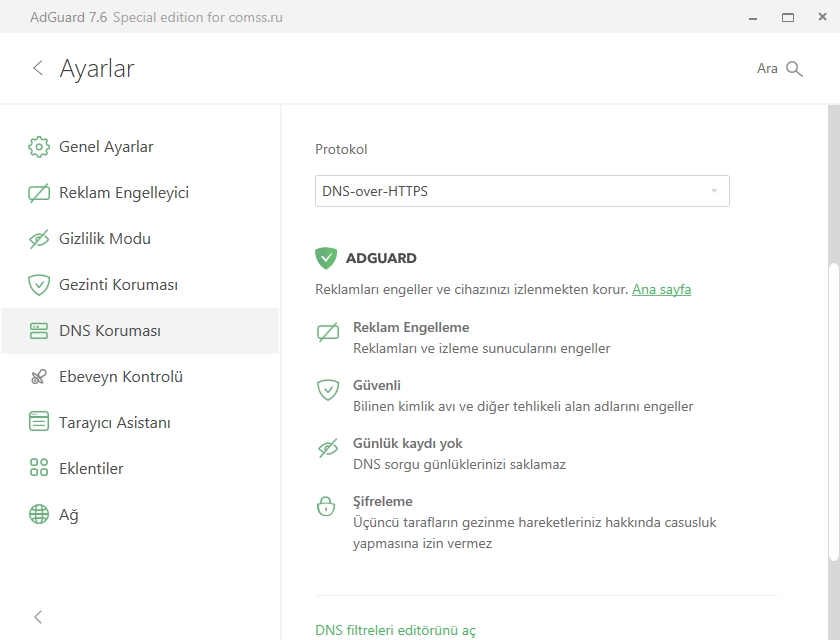Select the Gizlilik Modu menu label
Screen dimensions: 840x640
pos(105,239)
